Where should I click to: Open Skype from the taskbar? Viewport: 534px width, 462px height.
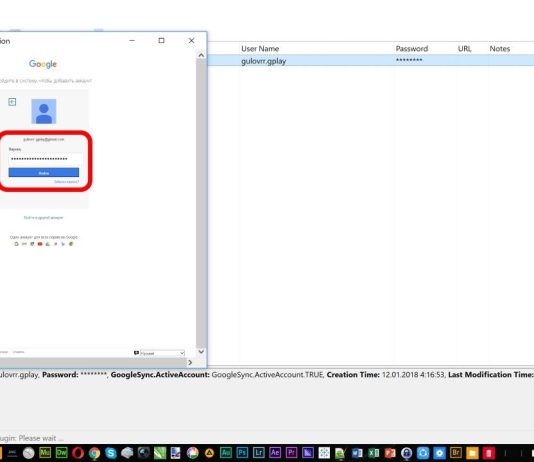pyautogui.click(x=111, y=453)
